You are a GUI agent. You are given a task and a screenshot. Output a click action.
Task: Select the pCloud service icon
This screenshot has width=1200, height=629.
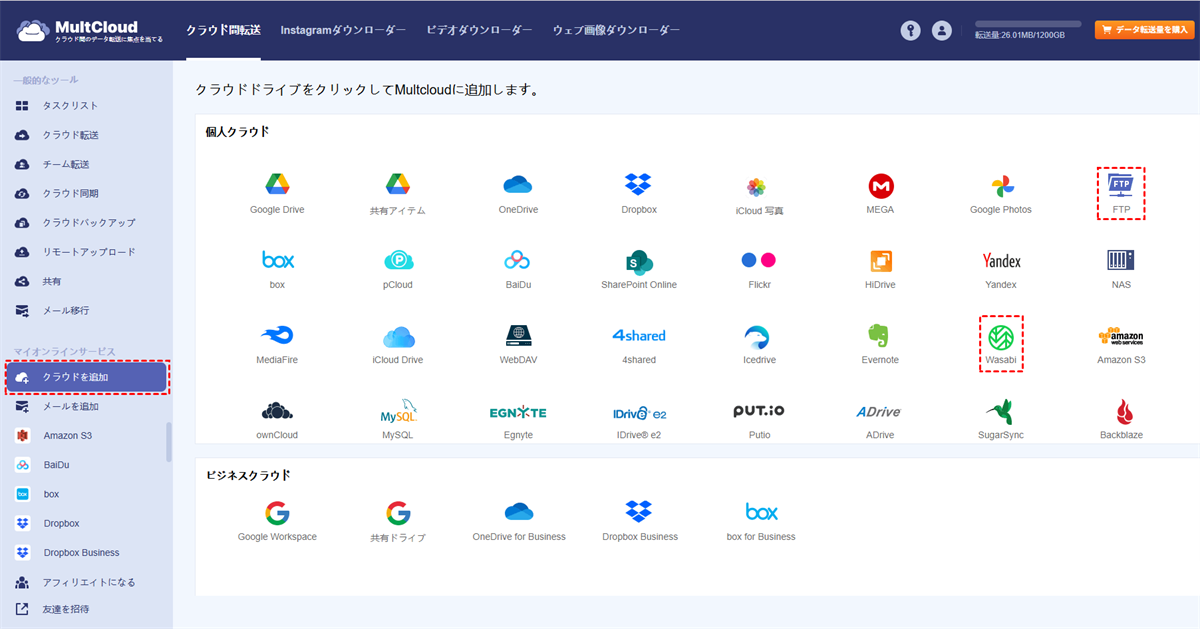click(x=398, y=261)
